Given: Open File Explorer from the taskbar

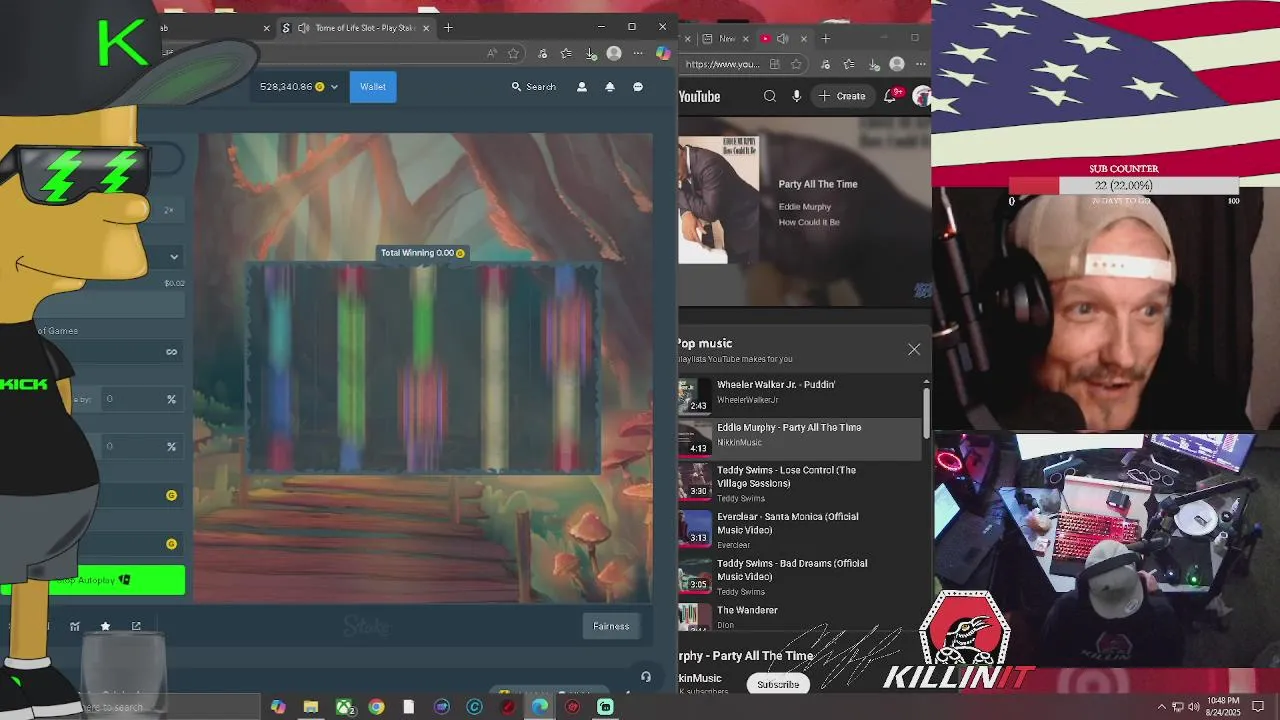Looking at the screenshot, I should [x=311, y=707].
